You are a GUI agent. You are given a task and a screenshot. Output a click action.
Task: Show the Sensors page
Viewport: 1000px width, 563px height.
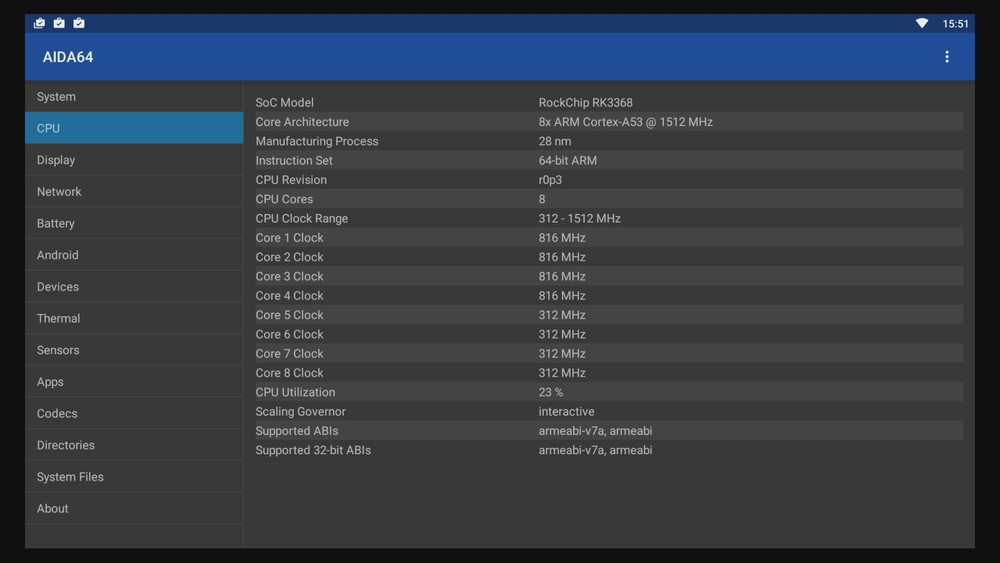point(133,350)
